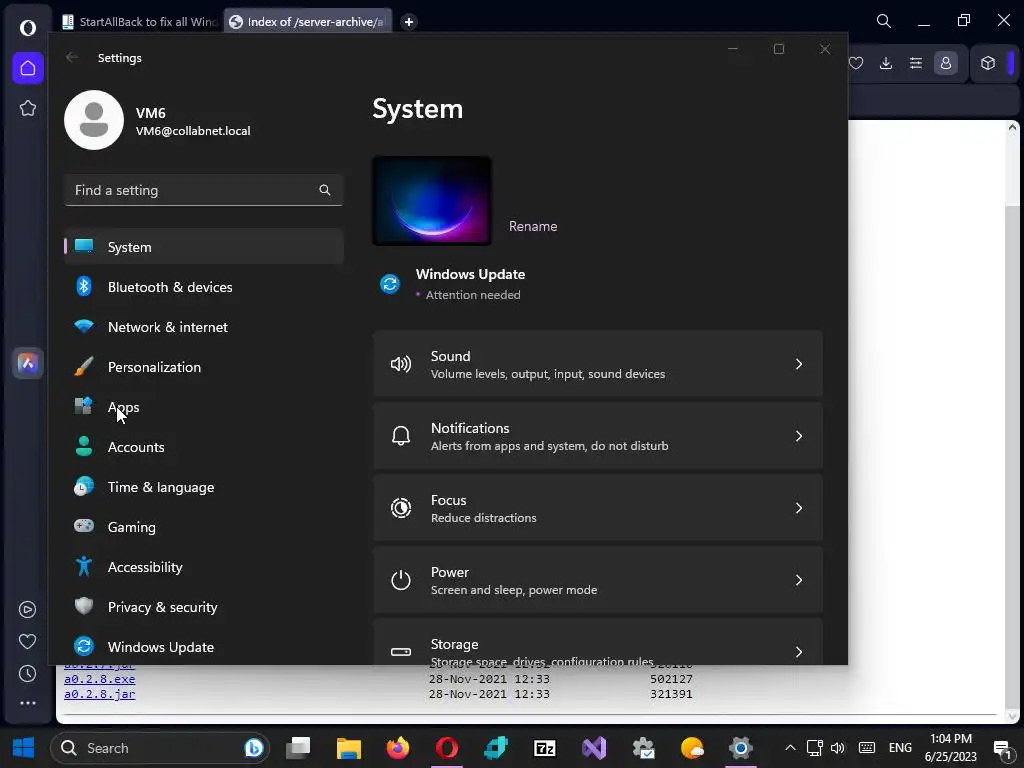Launch Aria AI icon in Opera sidebar

point(27,363)
